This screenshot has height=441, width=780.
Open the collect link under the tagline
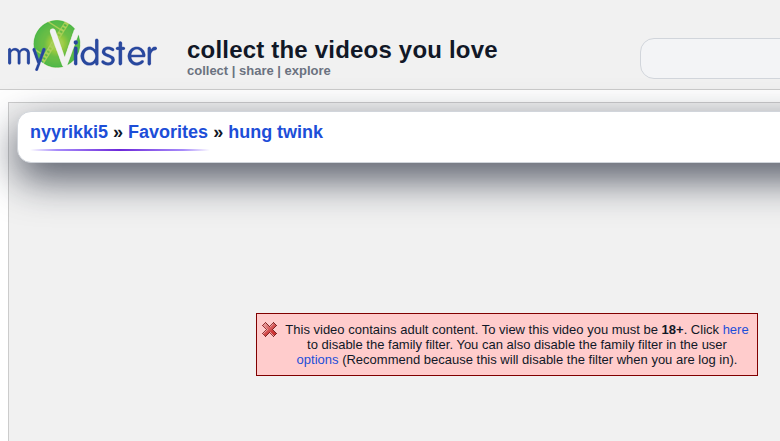pos(207,71)
